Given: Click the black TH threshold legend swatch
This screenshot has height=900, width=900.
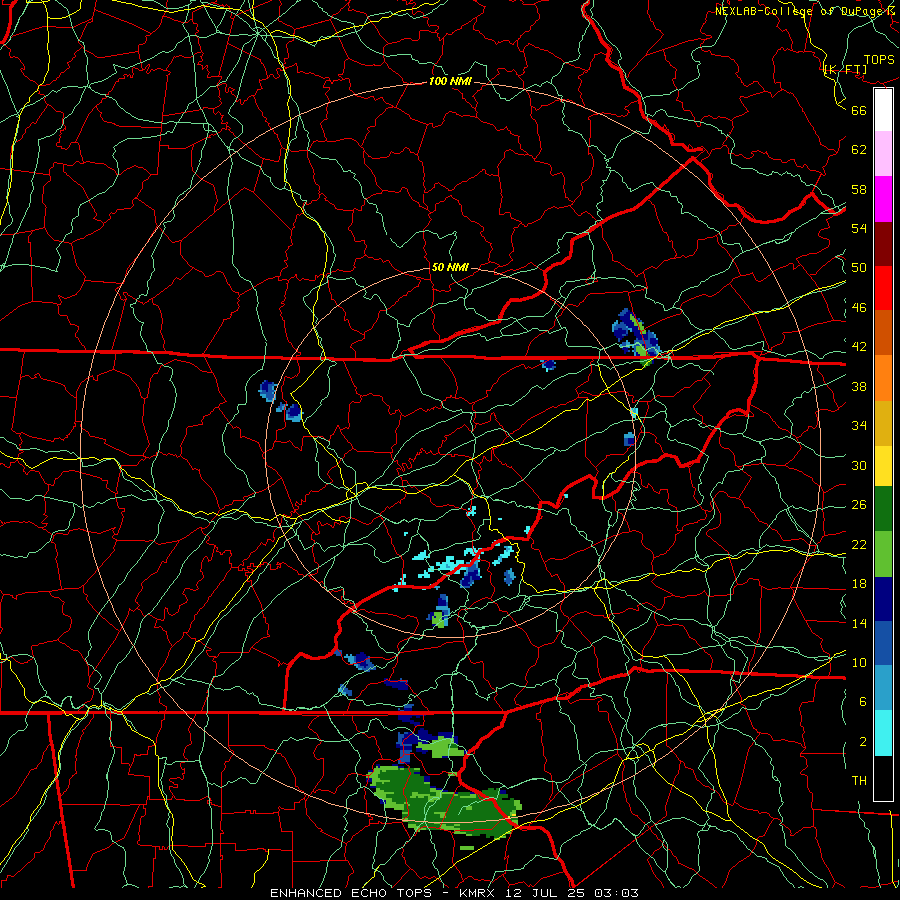Looking at the screenshot, I should pos(883,778).
